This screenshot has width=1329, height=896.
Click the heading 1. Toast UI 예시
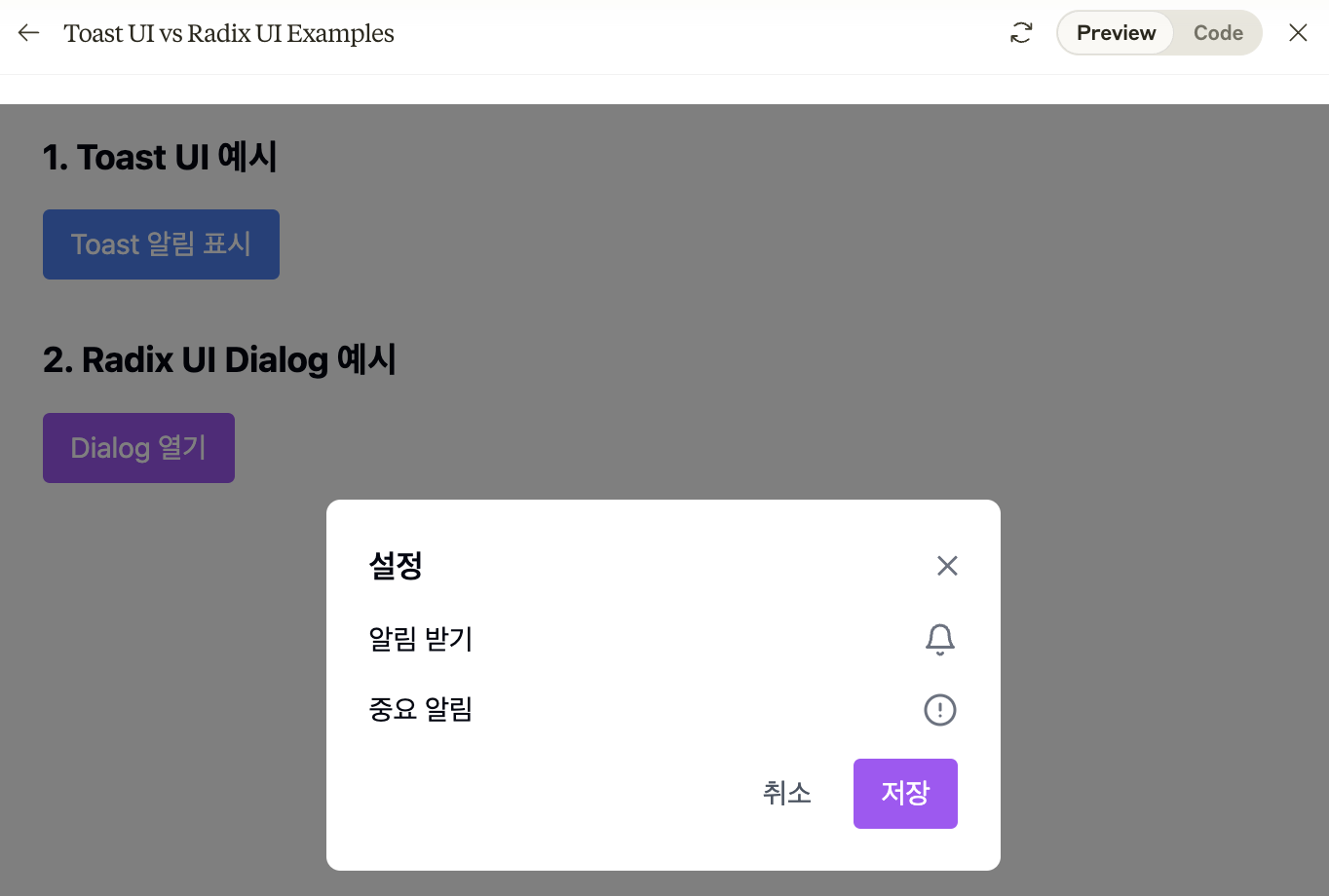tap(160, 157)
